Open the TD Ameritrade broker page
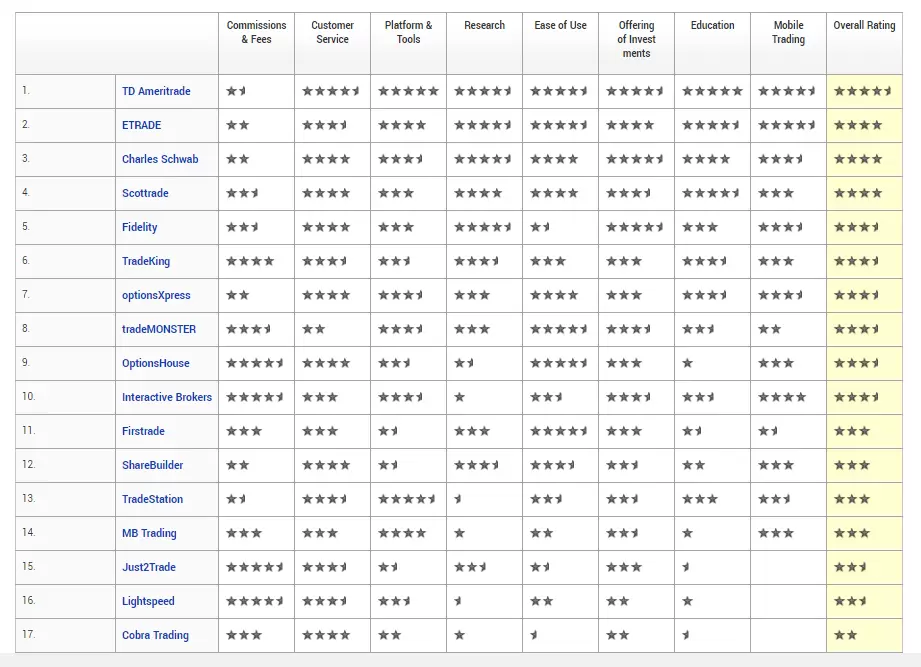This screenshot has width=921, height=667. pyautogui.click(x=157, y=91)
